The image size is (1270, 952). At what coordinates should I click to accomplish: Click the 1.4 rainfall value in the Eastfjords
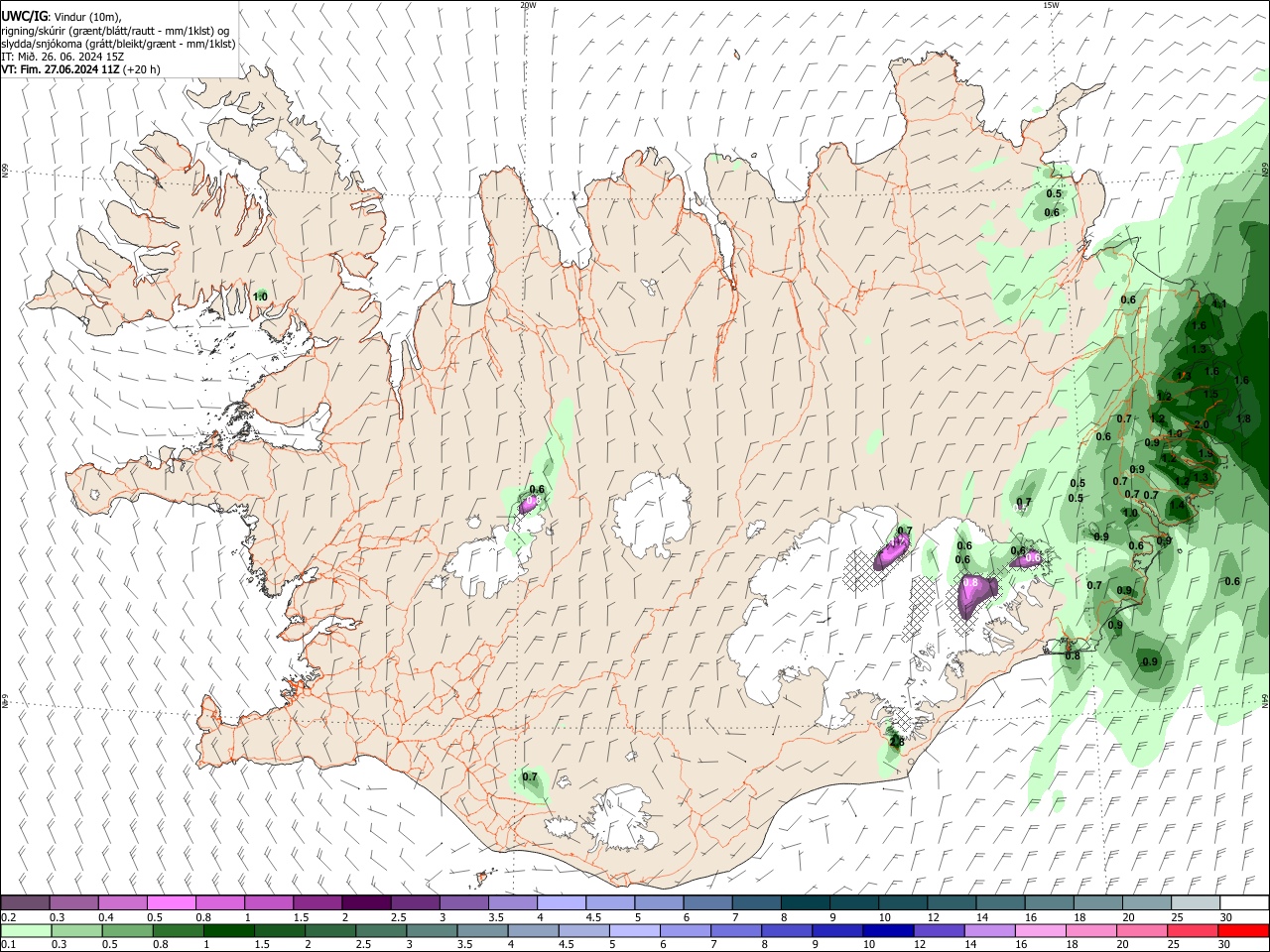(x=1177, y=505)
